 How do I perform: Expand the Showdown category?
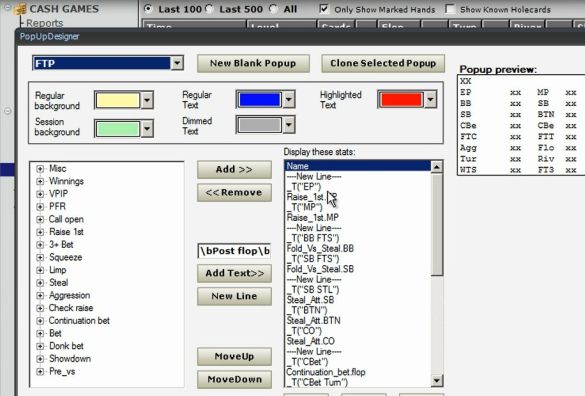pos(40,359)
